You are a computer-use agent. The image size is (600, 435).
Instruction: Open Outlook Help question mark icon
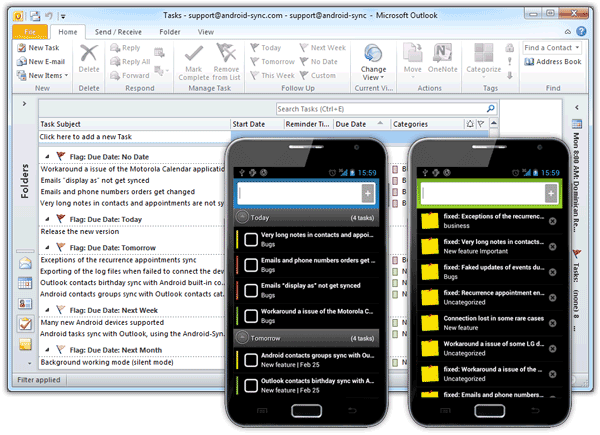[x=581, y=31]
